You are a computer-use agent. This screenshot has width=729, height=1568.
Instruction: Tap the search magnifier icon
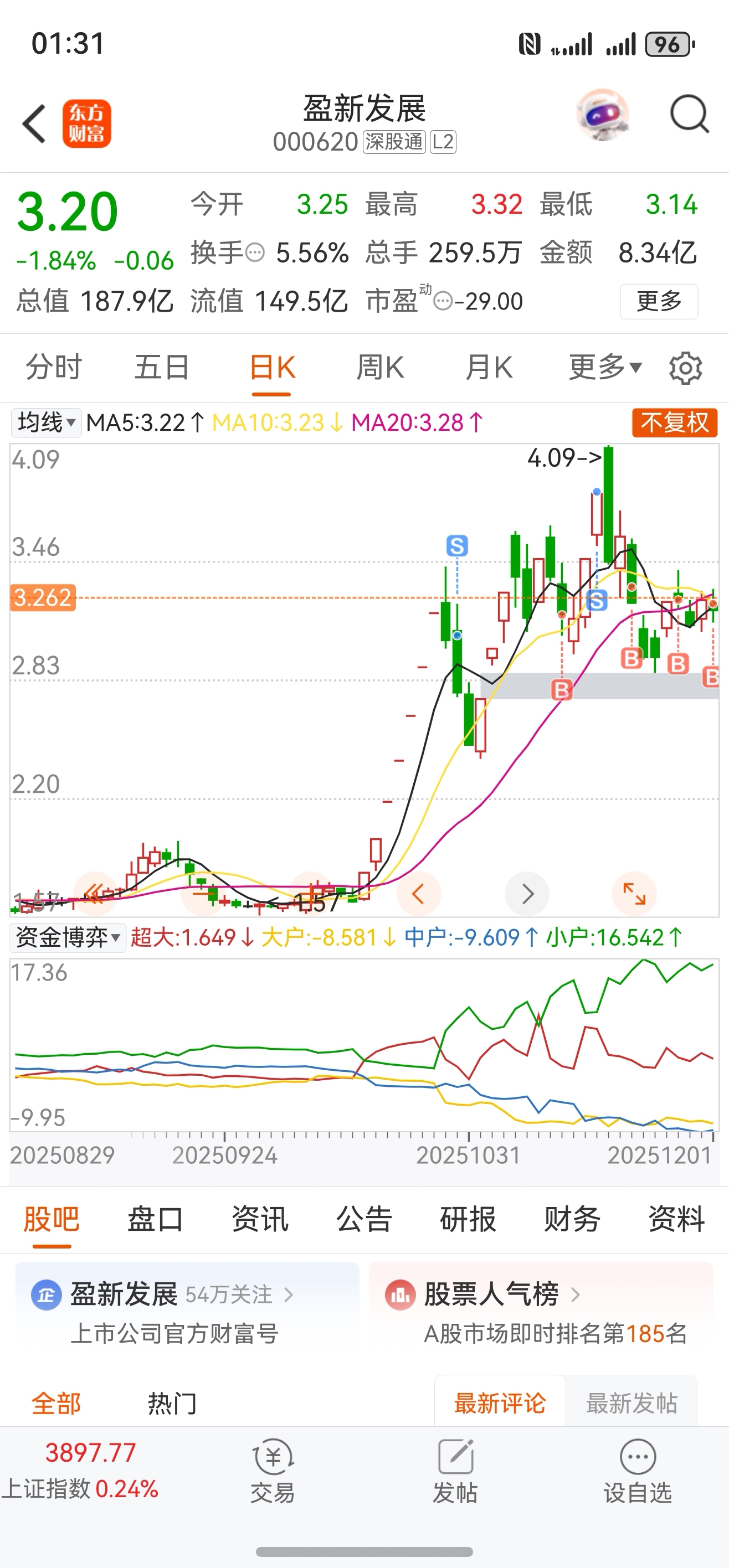[690, 114]
